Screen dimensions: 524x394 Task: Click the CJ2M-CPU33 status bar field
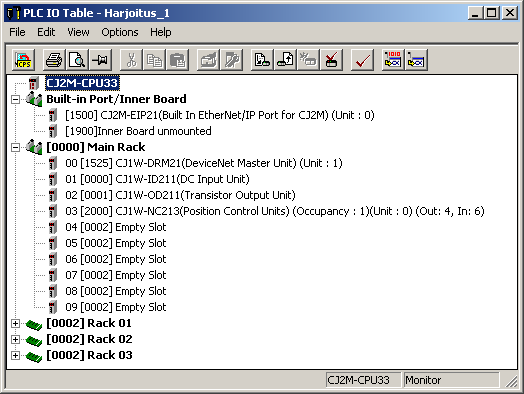click(364, 380)
